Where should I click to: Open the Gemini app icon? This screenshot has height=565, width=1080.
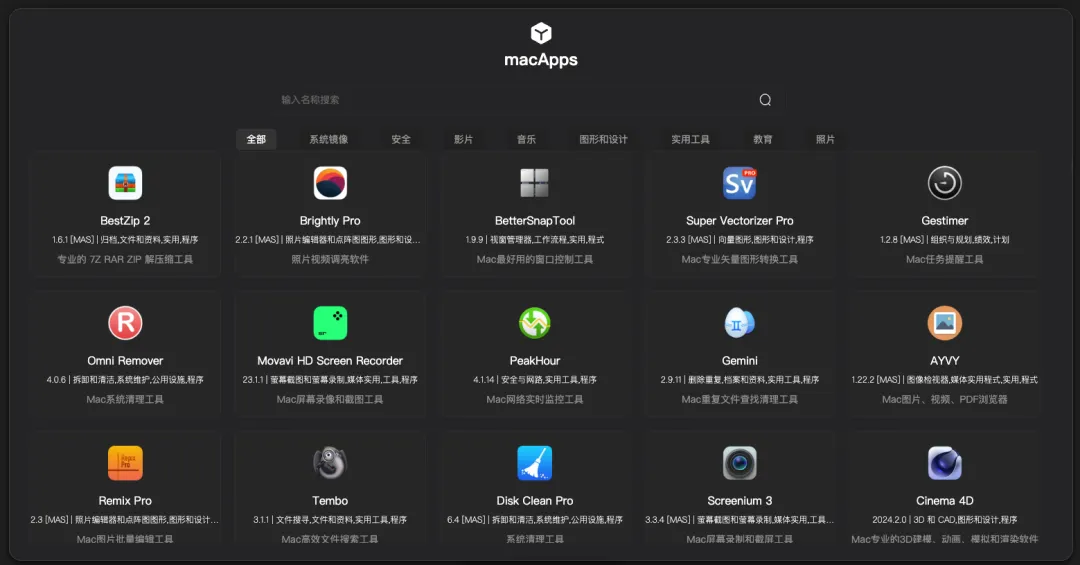[740, 323]
